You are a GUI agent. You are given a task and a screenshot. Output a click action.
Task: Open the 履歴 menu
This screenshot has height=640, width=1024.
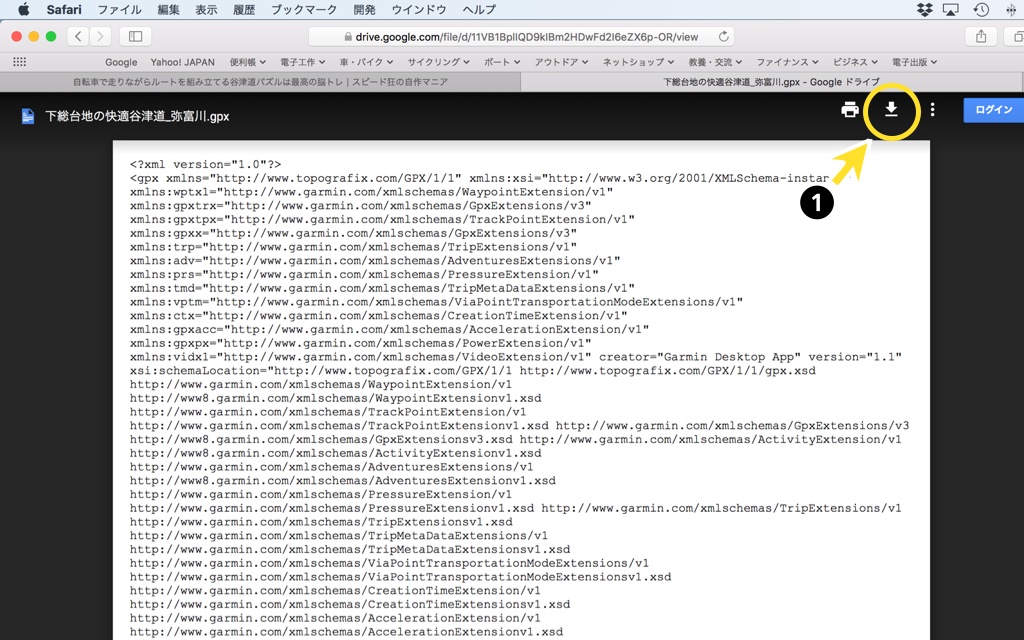(x=244, y=10)
